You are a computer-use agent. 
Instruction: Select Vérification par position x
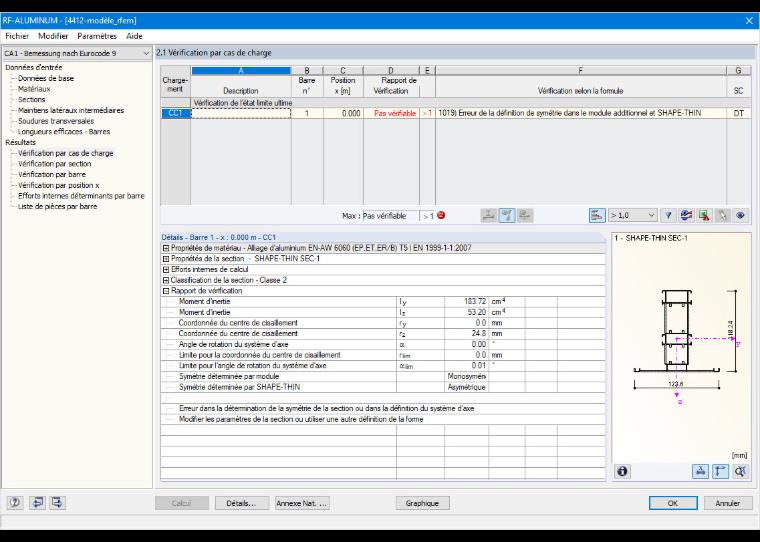coord(58,185)
